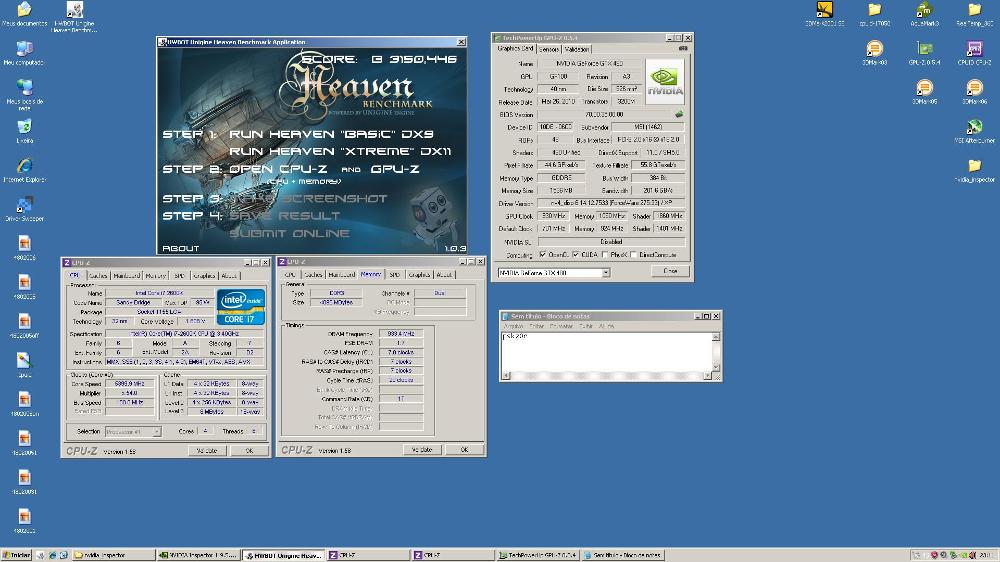Switch to Bloco de notas taskbar button

pos(623,555)
